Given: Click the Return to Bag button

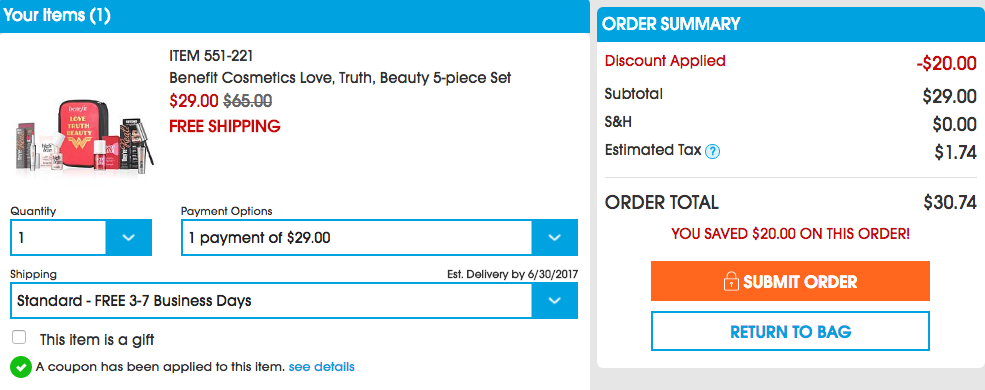Looking at the screenshot, I should [790, 331].
